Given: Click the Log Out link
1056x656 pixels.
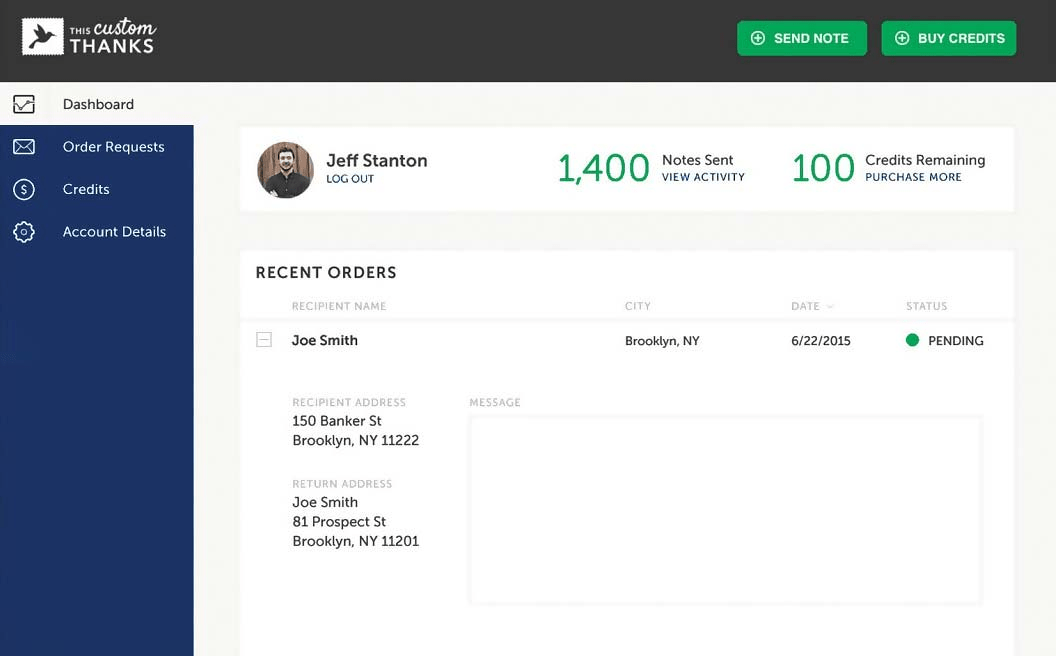Looking at the screenshot, I should click(x=350, y=179).
